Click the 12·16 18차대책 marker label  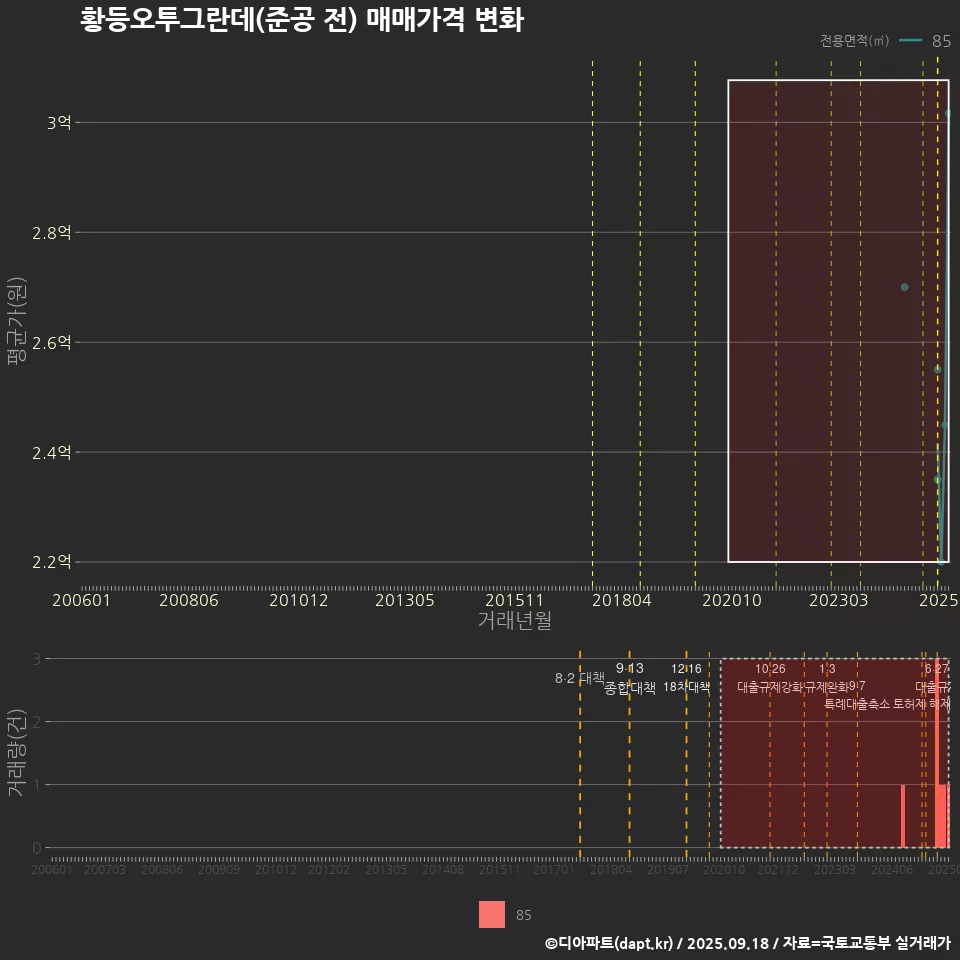[x=686, y=678]
